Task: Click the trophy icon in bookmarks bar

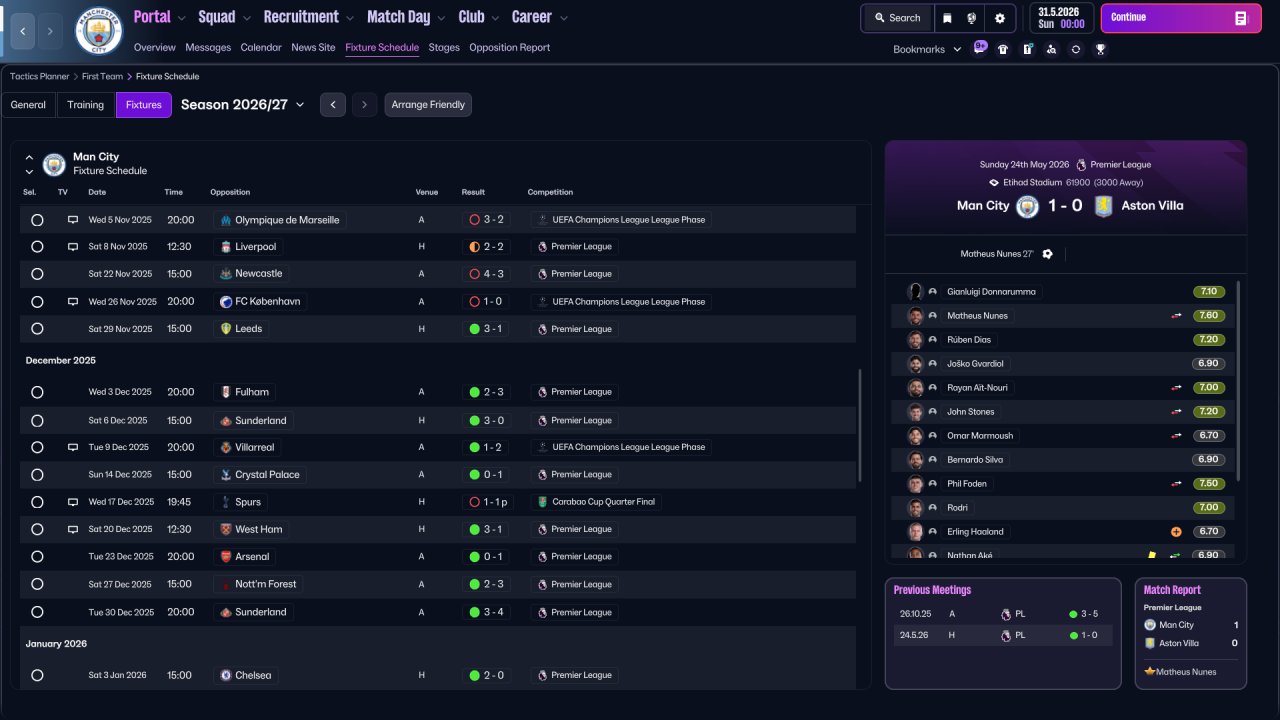Action: click(x=1100, y=49)
